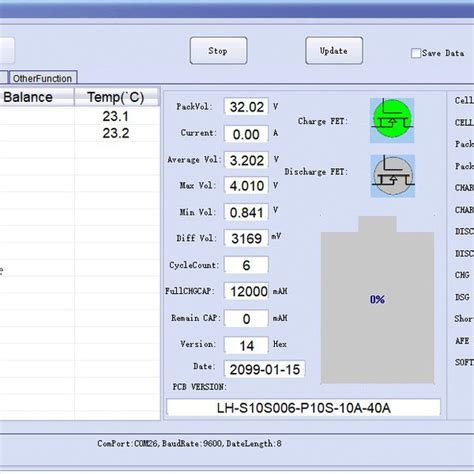
Task: Click the PCB VERSION text field
Action: (303, 407)
